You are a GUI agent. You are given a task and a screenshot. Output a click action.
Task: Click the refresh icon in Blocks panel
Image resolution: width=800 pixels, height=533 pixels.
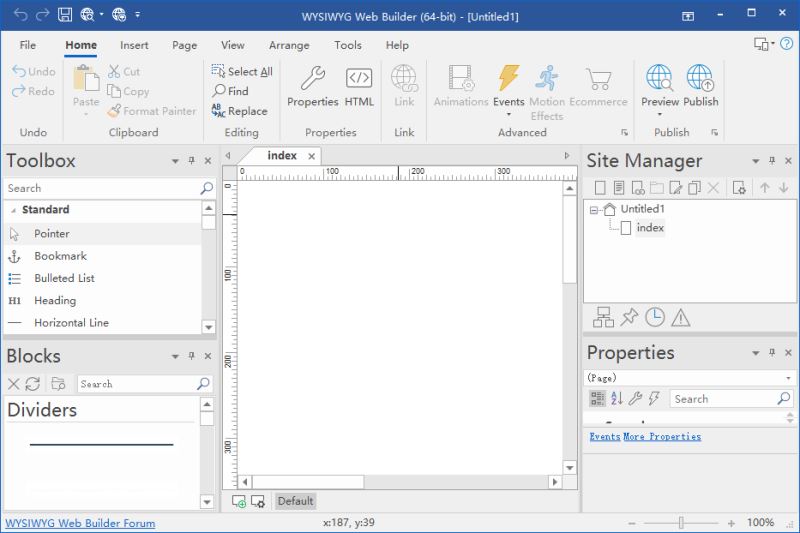point(33,384)
